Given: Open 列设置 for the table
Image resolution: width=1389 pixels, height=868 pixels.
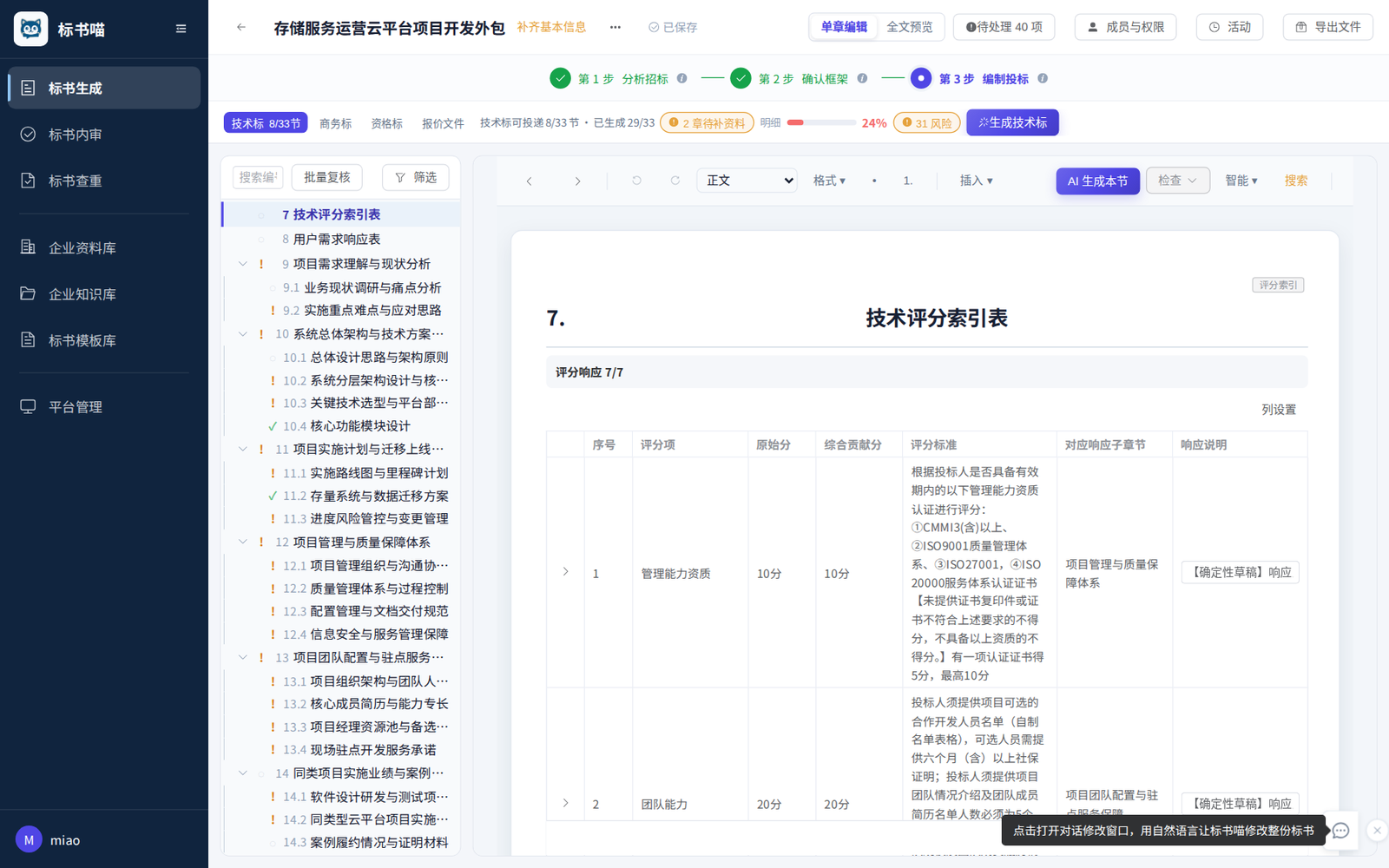Looking at the screenshot, I should [x=1278, y=409].
